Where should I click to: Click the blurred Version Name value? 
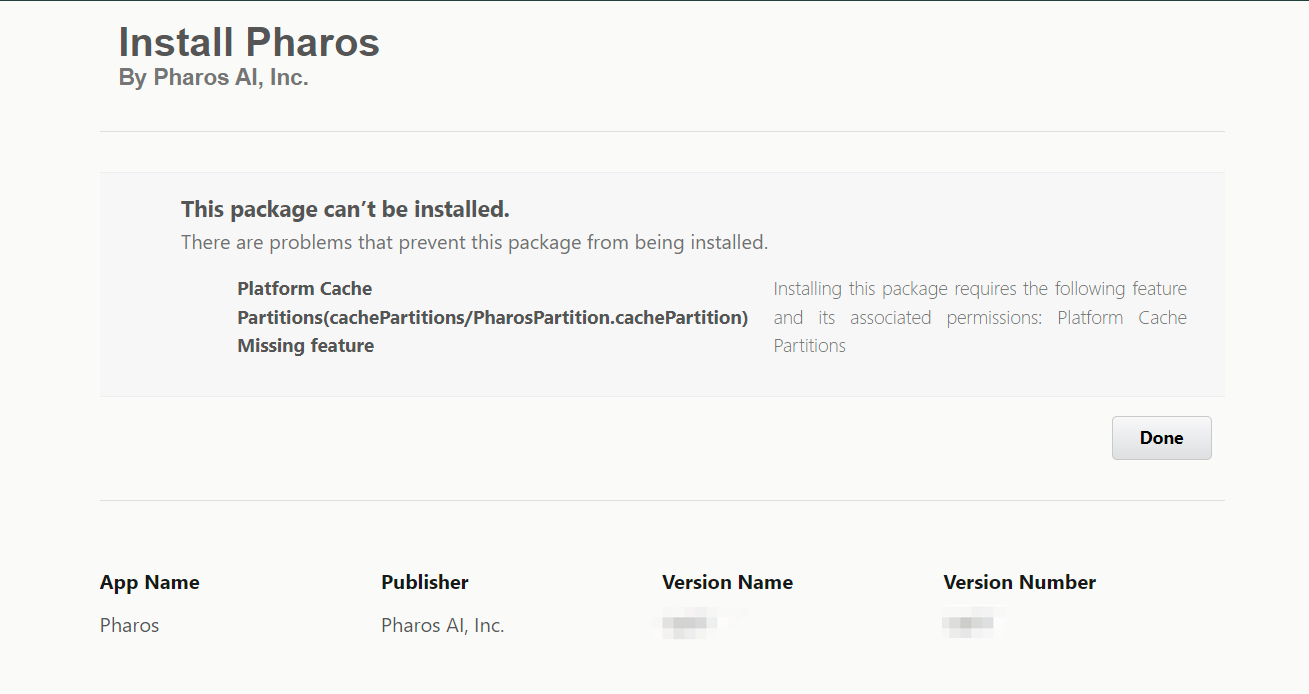click(x=690, y=624)
